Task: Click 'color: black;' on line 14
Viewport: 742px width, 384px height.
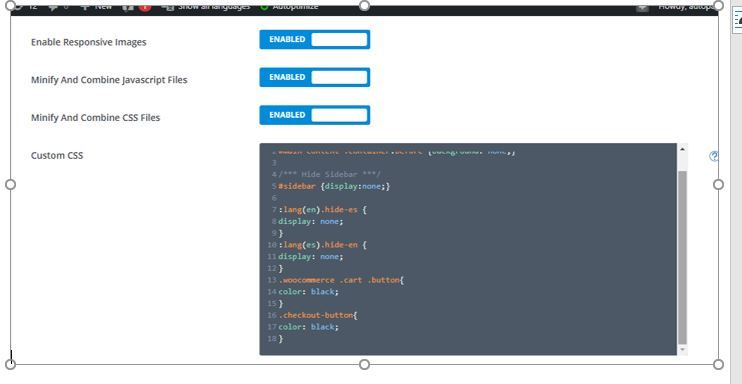Action: (x=309, y=292)
